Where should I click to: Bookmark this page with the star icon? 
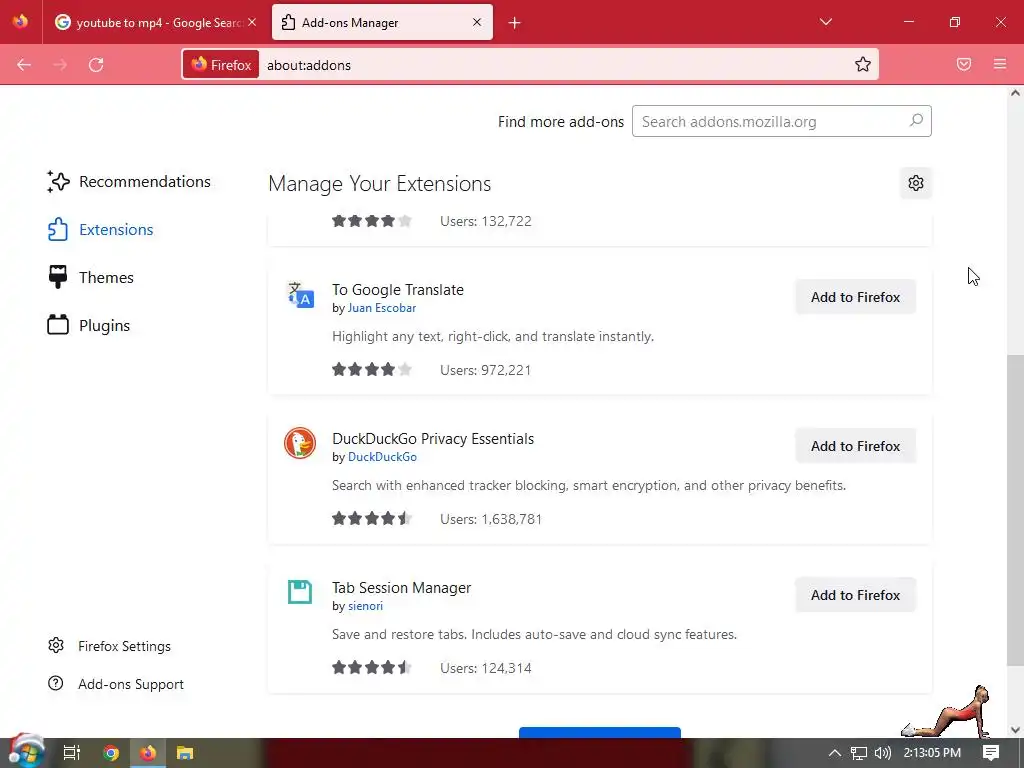coord(863,64)
